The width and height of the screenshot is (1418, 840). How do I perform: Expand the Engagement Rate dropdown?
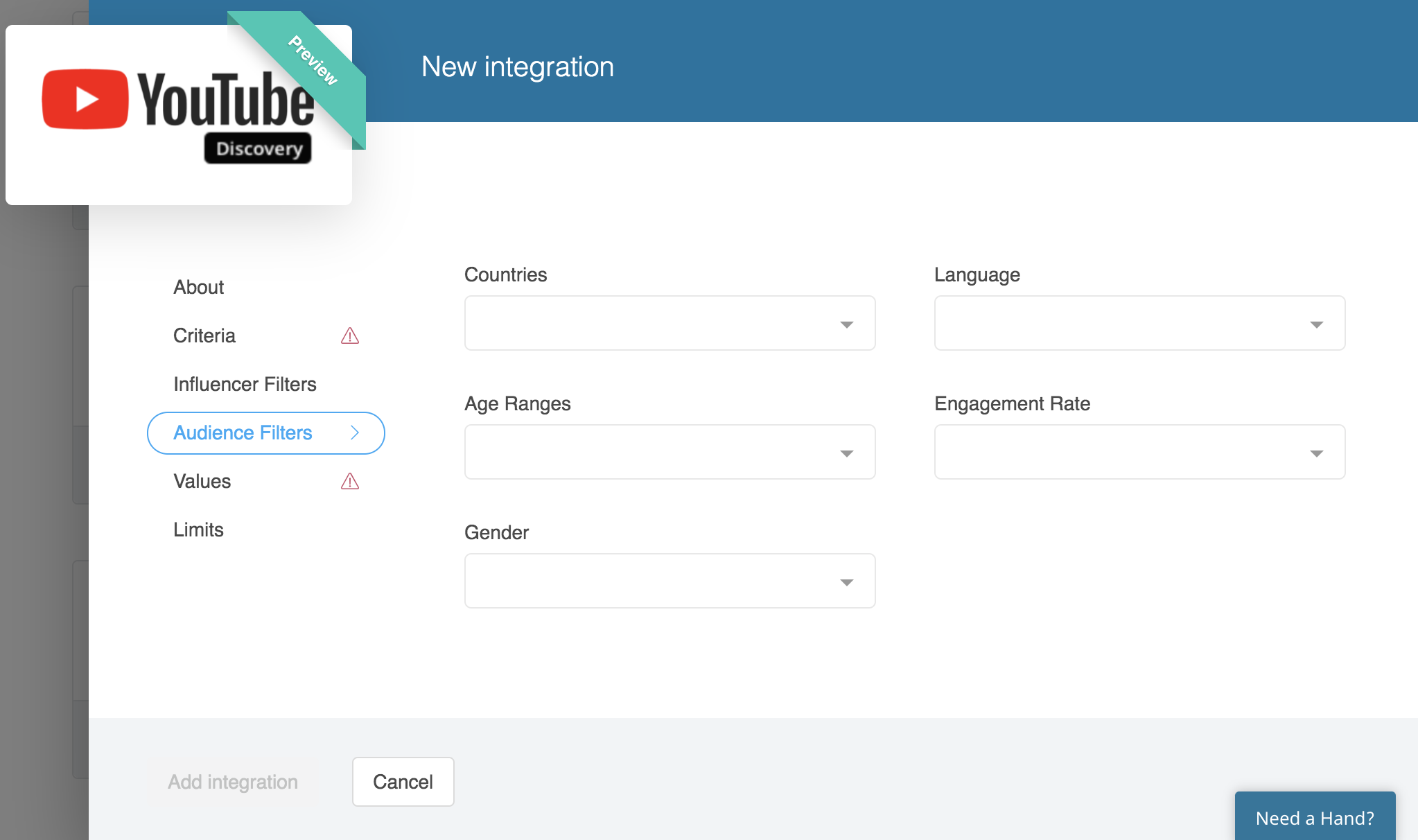click(1139, 452)
